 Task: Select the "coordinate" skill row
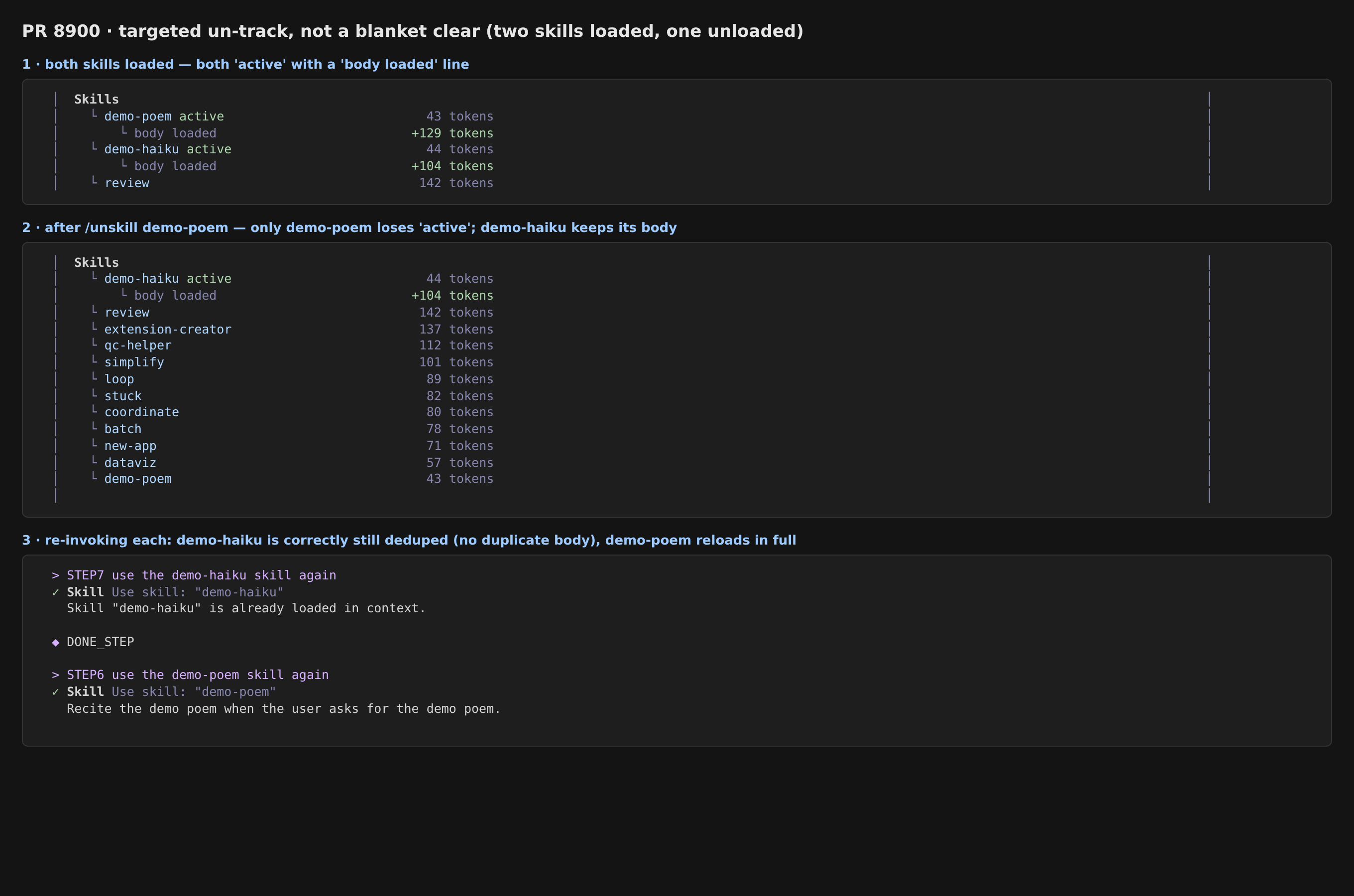[x=142, y=412]
